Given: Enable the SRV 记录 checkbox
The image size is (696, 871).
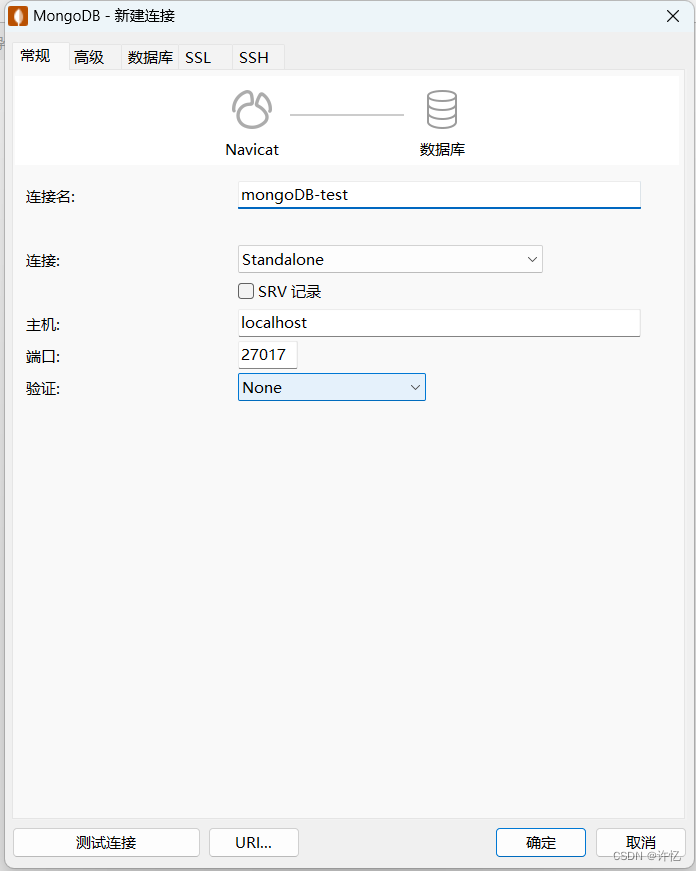Looking at the screenshot, I should [246, 291].
